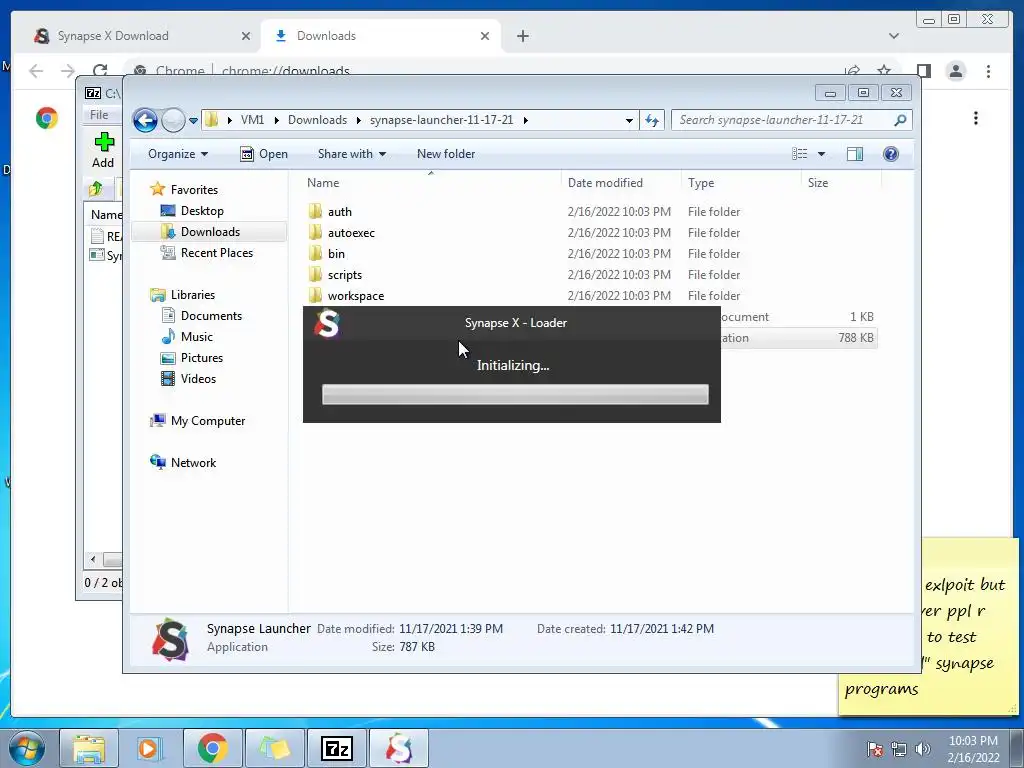Image resolution: width=1024 pixels, height=768 pixels.
Task: Toggle the preview pane icon
Action: click(855, 154)
